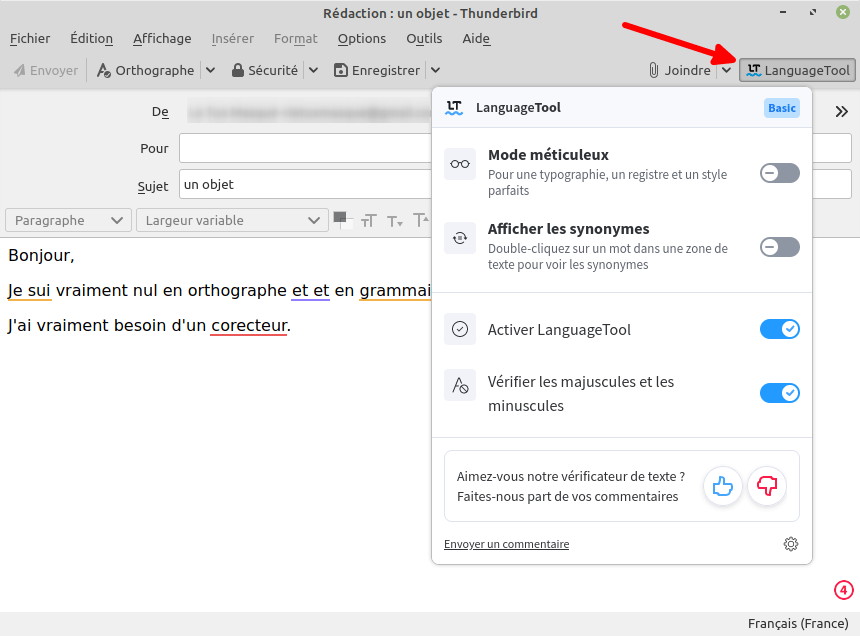Open the Outils menu
Screen dimensions: 860x636
pos(424,38)
